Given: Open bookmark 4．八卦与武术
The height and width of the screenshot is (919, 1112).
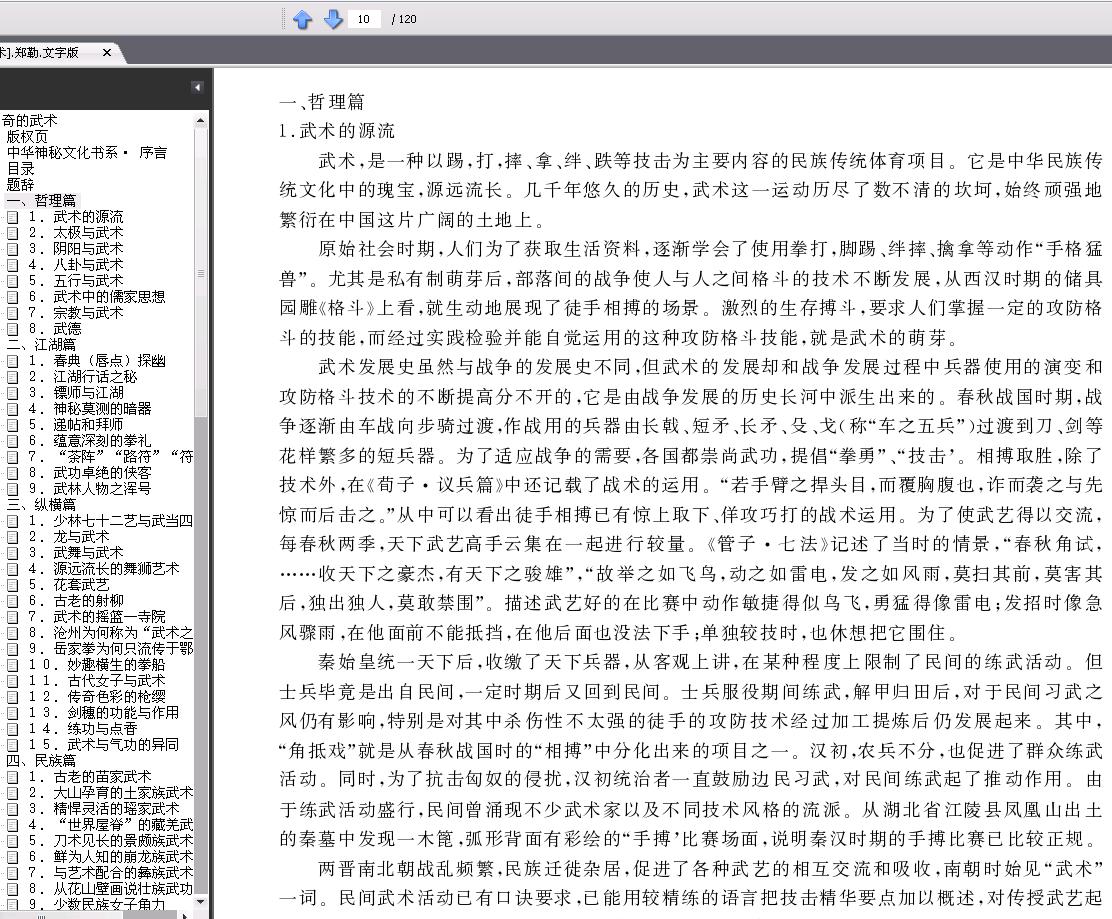Looking at the screenshot, I should tap(76, 264).
